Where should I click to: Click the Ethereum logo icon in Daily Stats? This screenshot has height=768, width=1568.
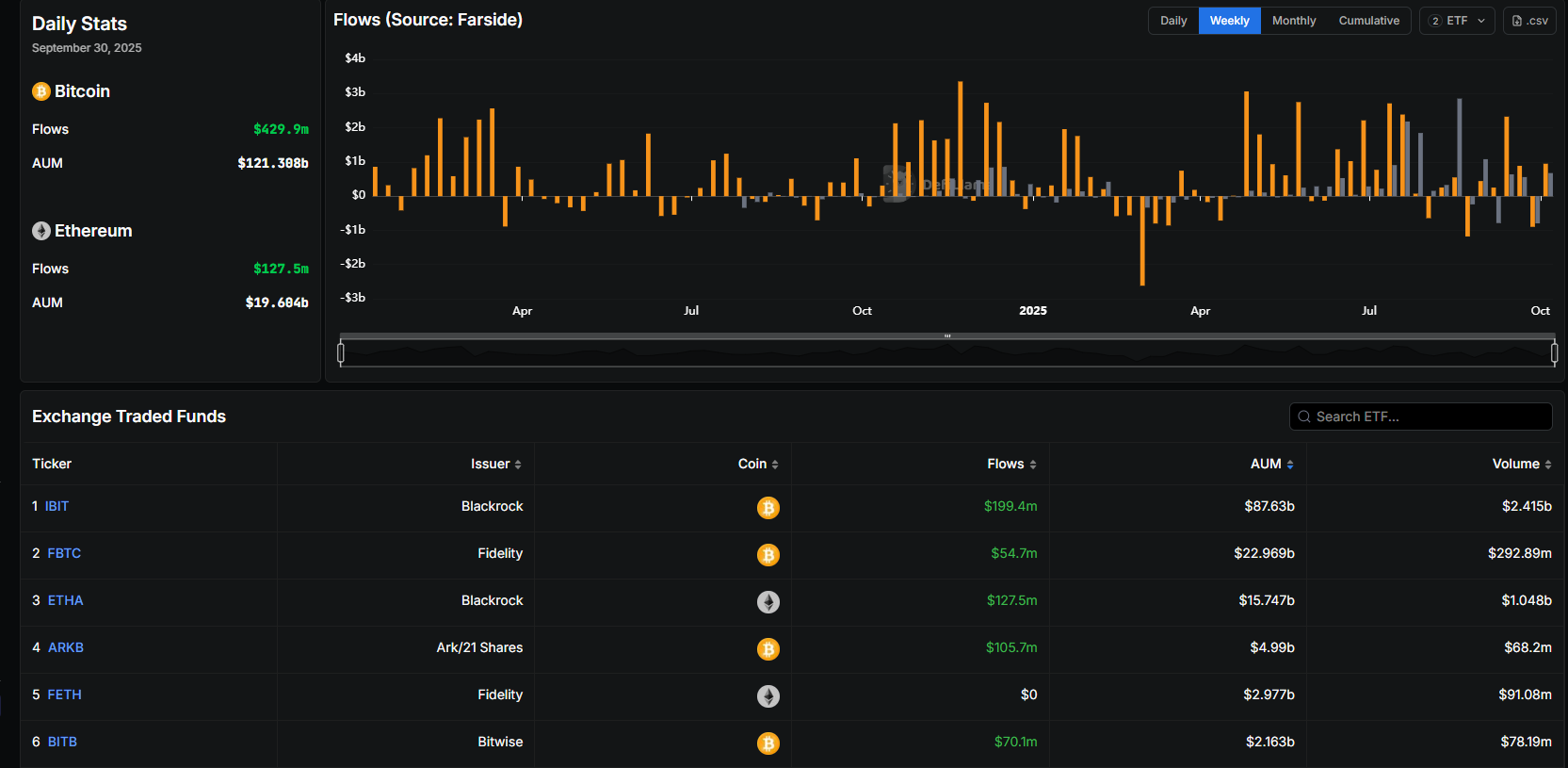[40, 231]
